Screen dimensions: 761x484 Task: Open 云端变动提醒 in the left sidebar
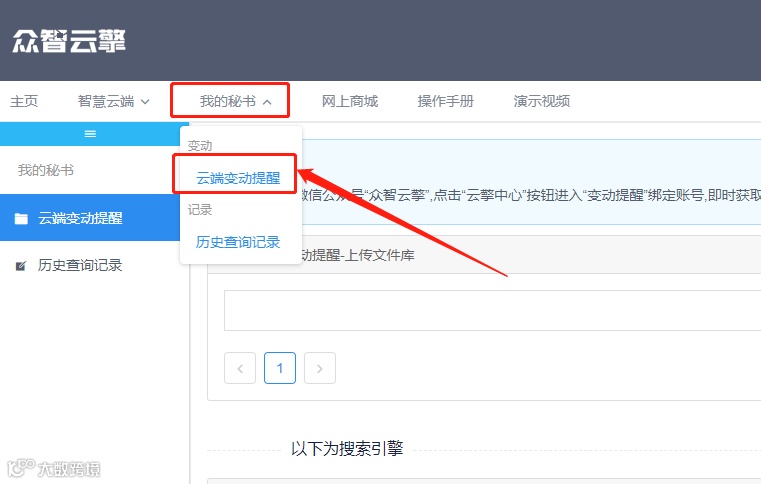[90, 218]
